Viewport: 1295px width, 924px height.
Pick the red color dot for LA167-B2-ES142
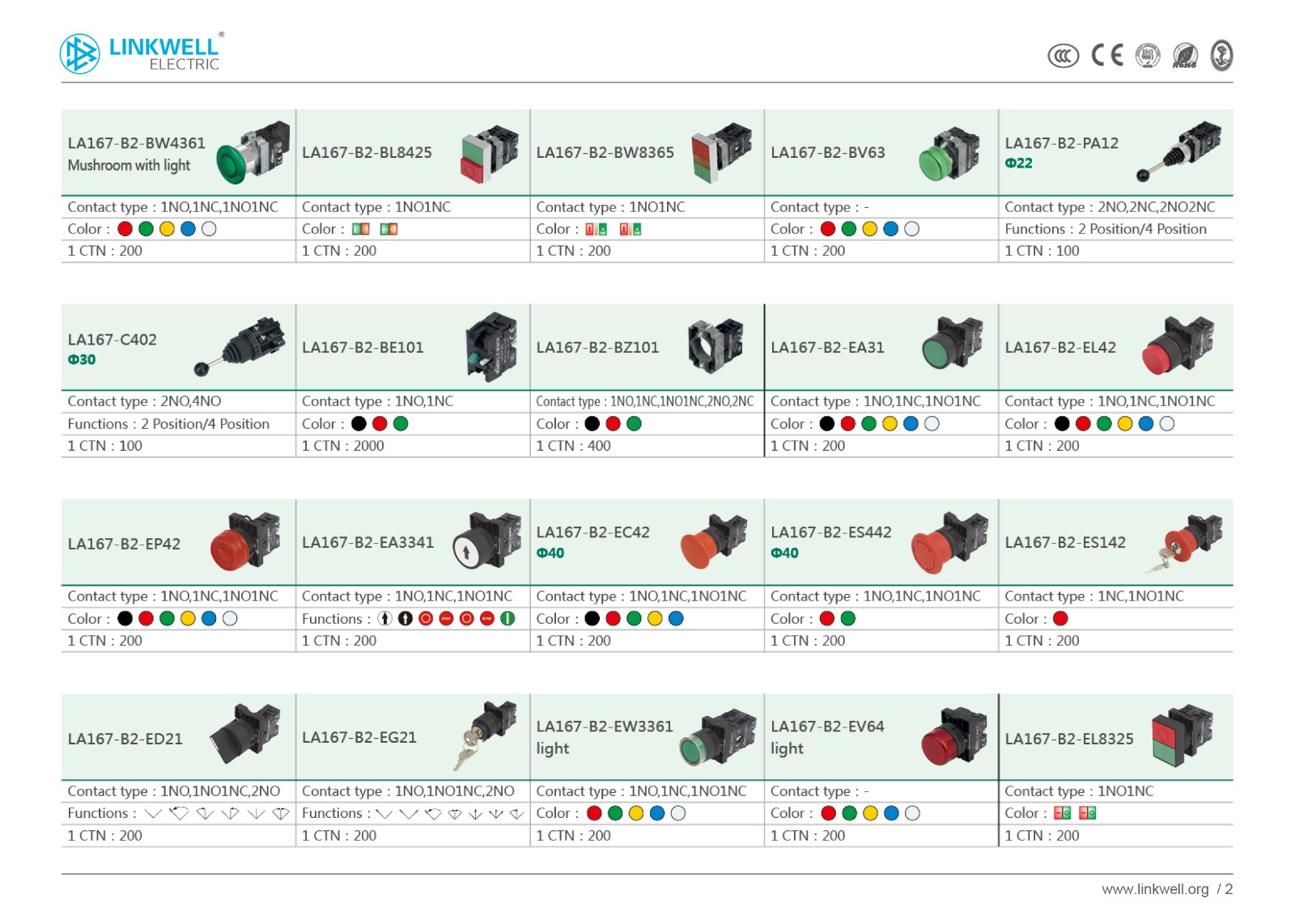(1061, 619)
